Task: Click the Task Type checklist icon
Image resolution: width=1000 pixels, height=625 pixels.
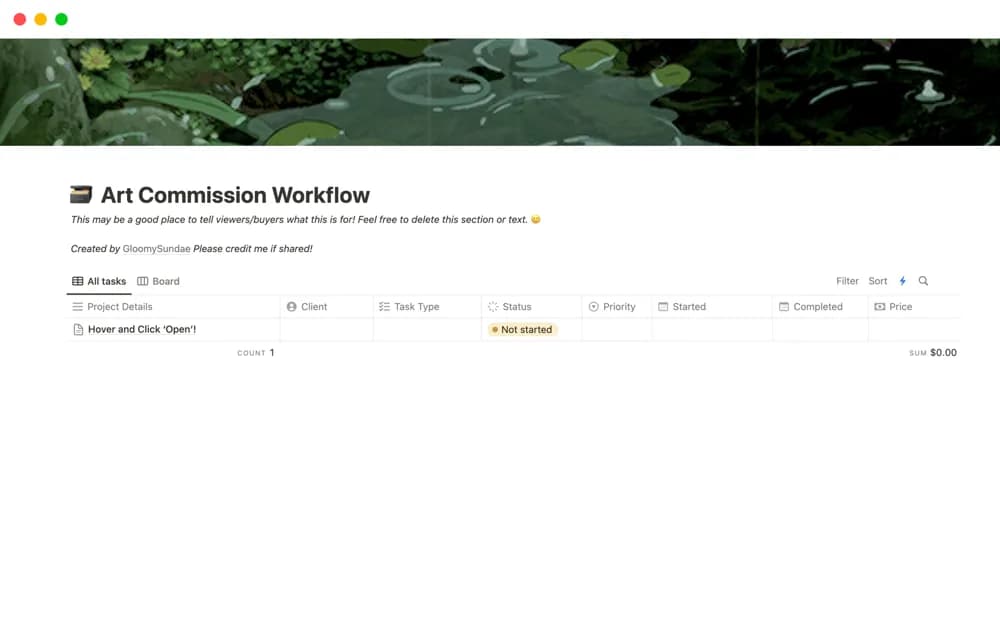Action: click(x=384, y=307)
